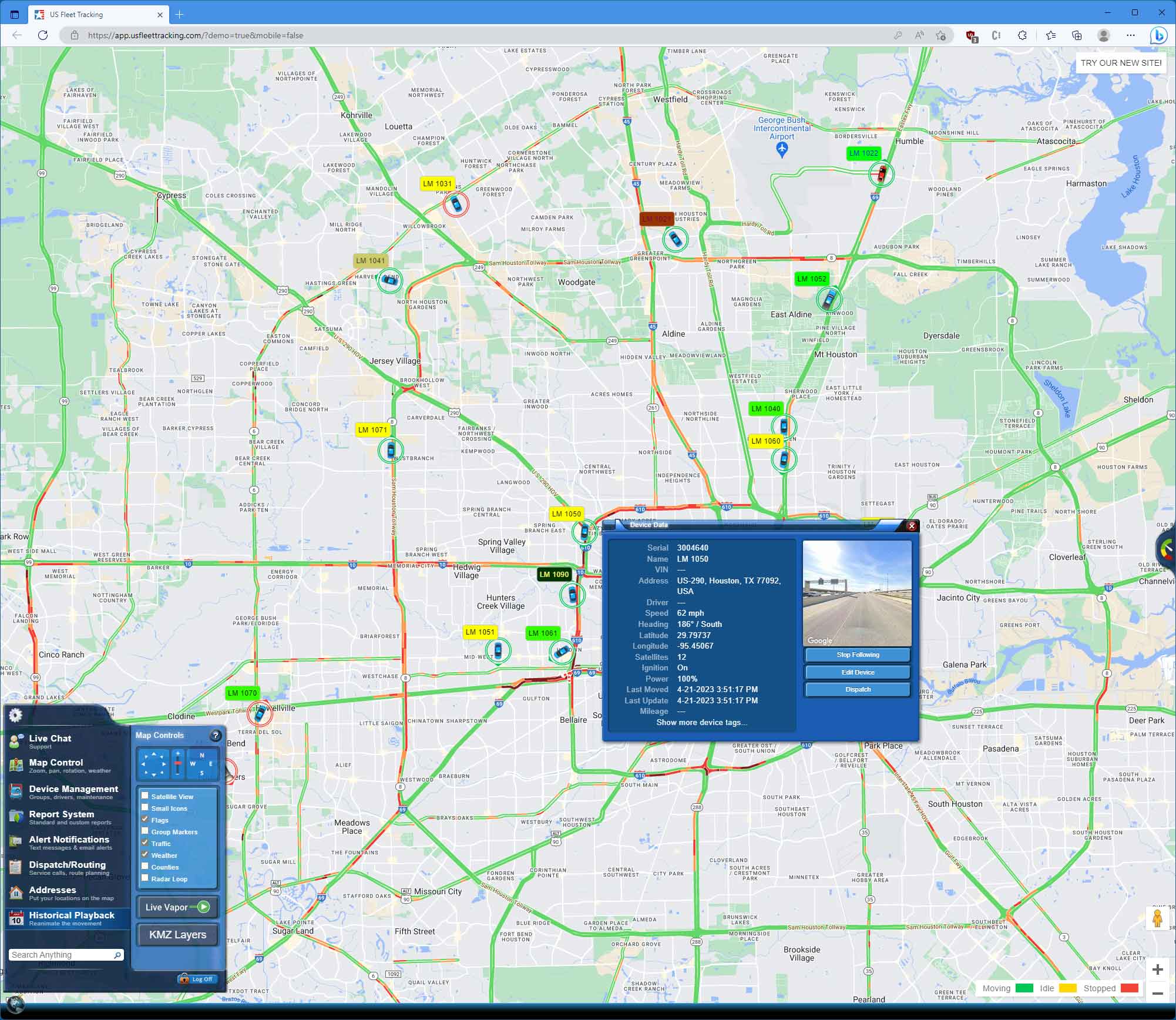Click the LM 1022 red vehicle marker
1176x1020 pixels.
[881, 174]
